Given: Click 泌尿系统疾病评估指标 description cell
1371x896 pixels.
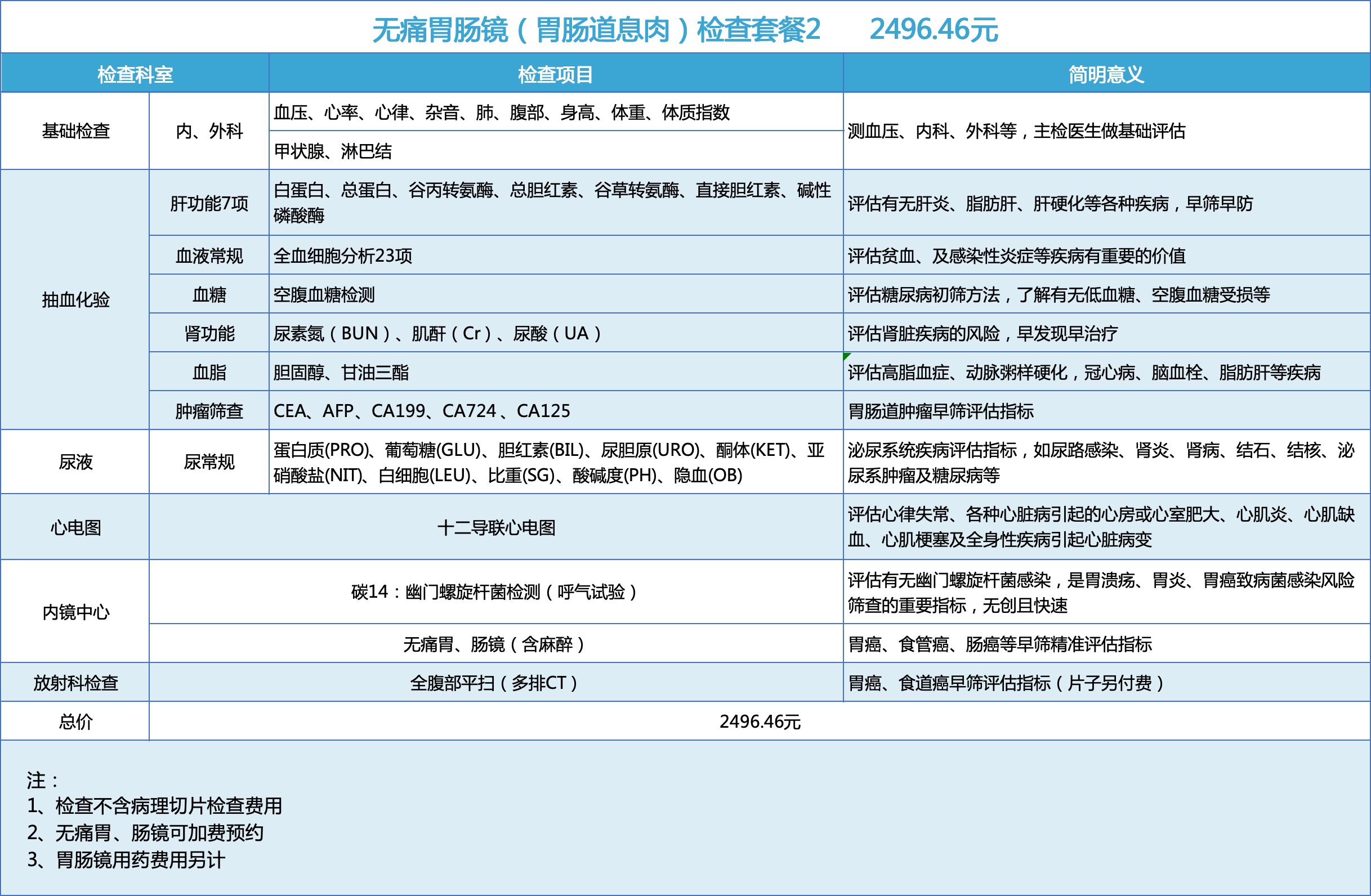Looking at the screenshot, I should pyautogui.click(x=1106, y=462).
